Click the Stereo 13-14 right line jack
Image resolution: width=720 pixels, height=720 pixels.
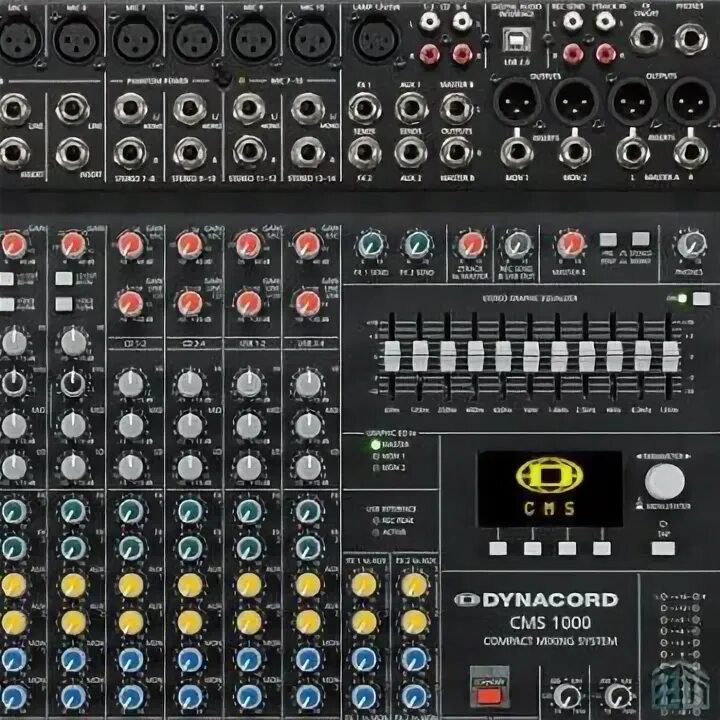(308, 152)
